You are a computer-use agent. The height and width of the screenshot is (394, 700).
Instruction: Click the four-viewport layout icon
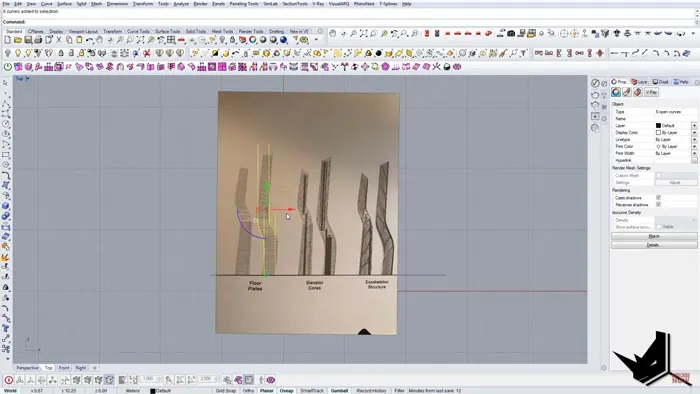point(171,40)
